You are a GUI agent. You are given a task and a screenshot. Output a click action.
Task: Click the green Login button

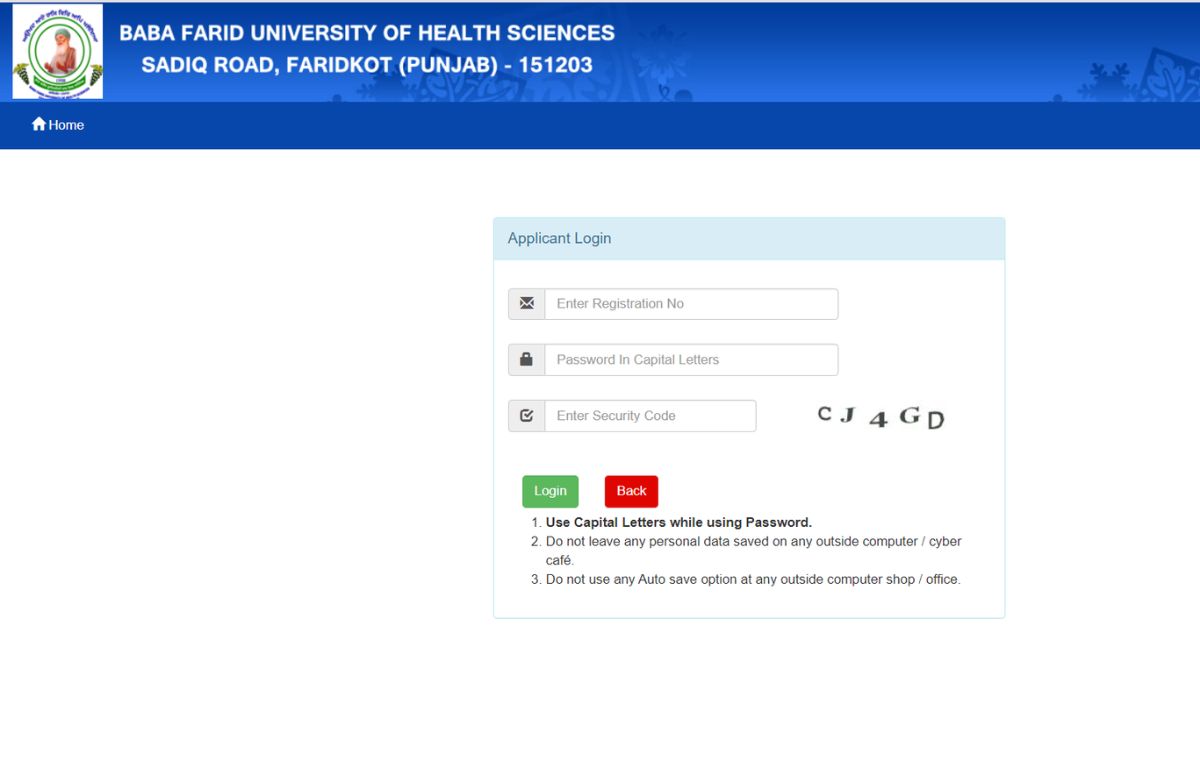click(550, 491)
